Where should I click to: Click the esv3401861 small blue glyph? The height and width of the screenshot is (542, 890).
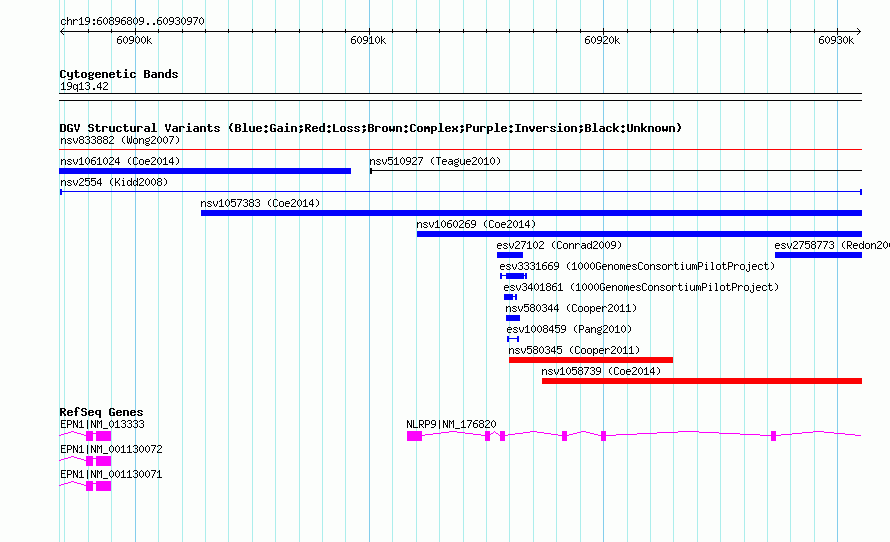pyautogui.click(x=510, y=297)
